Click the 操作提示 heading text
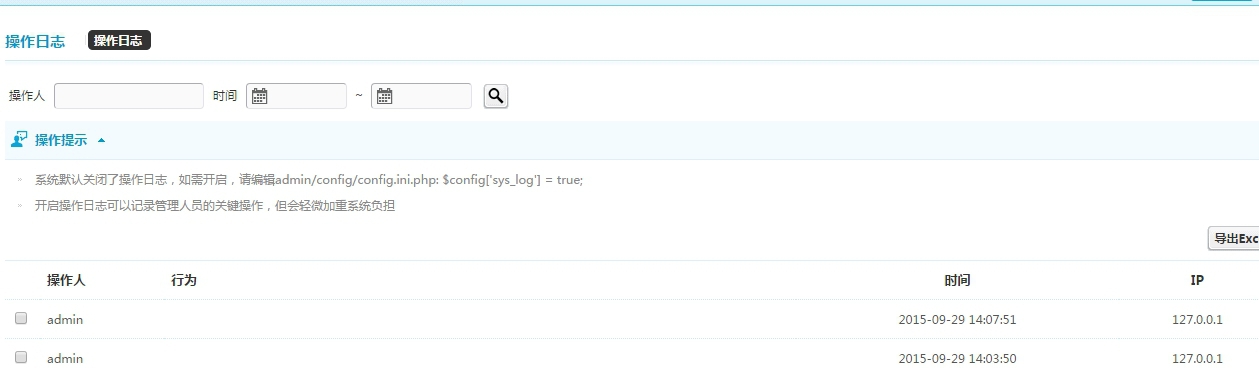 coord(61,140)
